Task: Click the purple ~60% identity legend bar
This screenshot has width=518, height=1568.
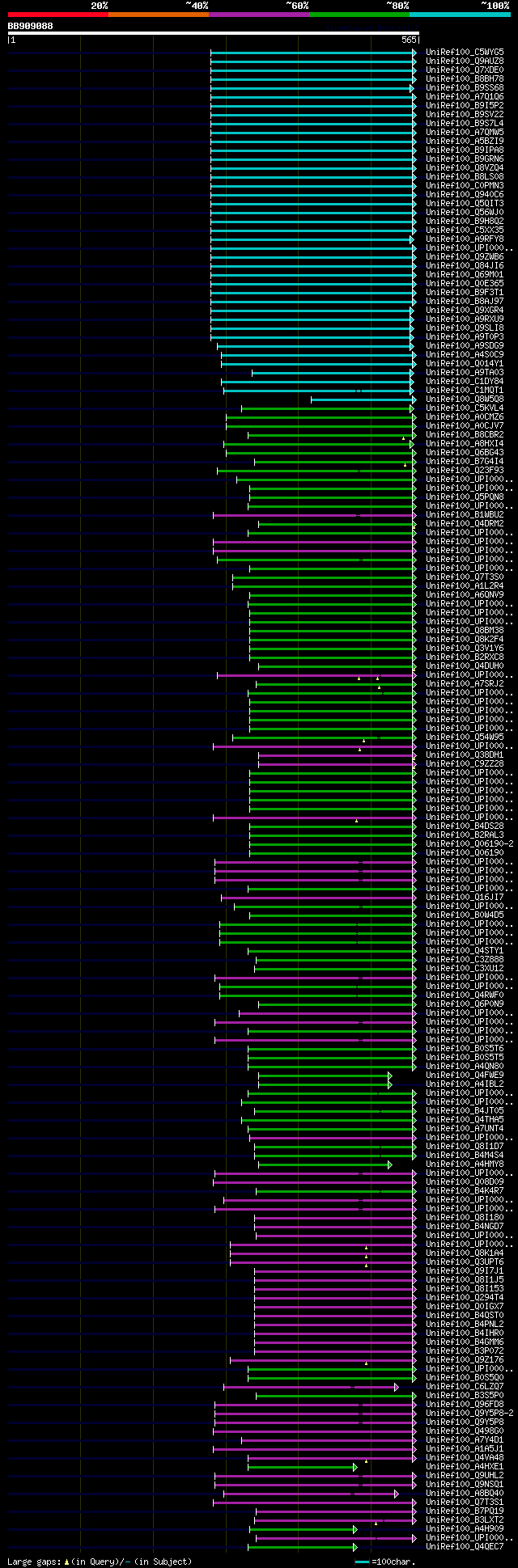Action: pos(258,15)
